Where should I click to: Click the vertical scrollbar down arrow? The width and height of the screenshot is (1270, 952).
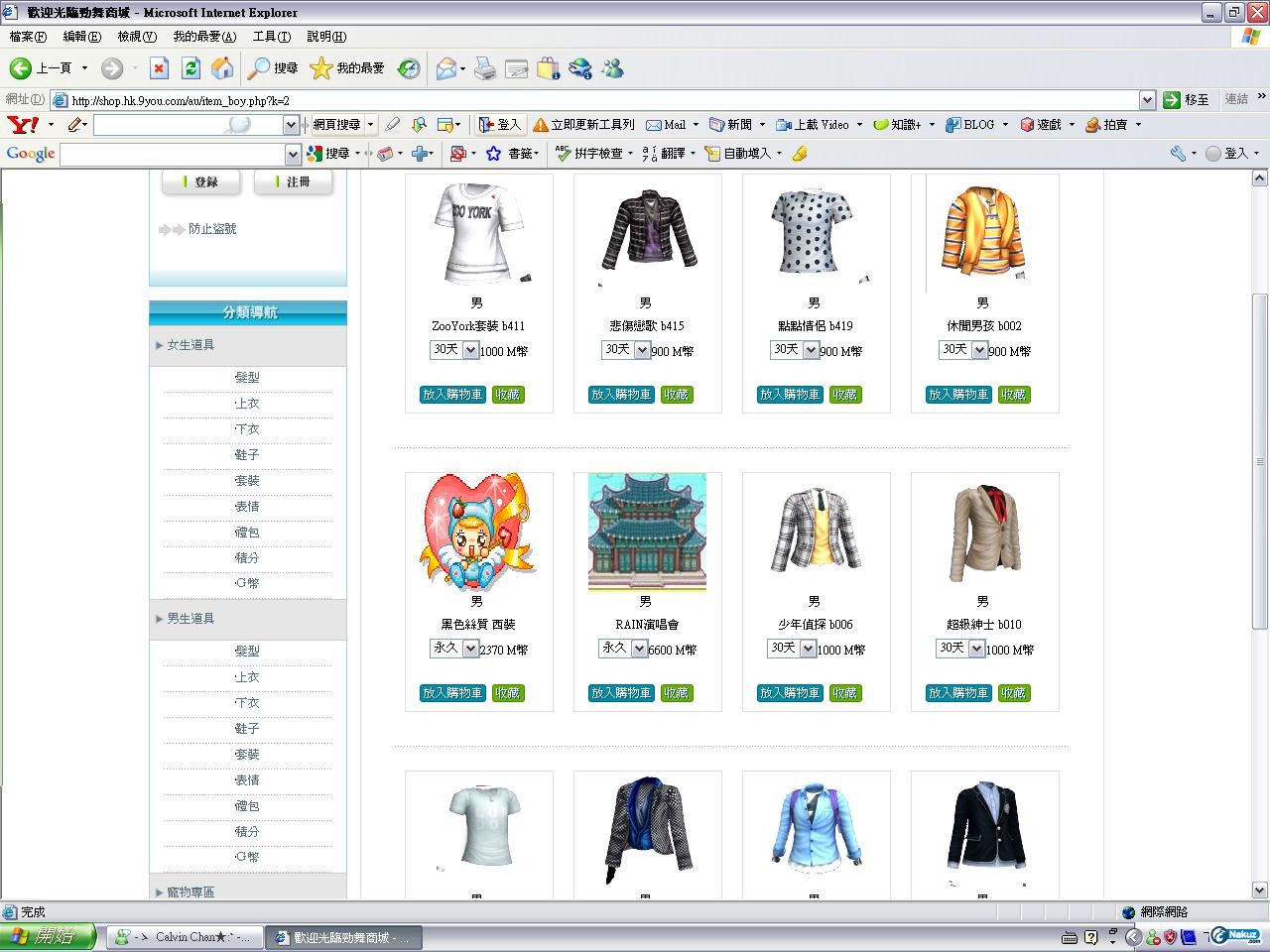point(1260,890)
